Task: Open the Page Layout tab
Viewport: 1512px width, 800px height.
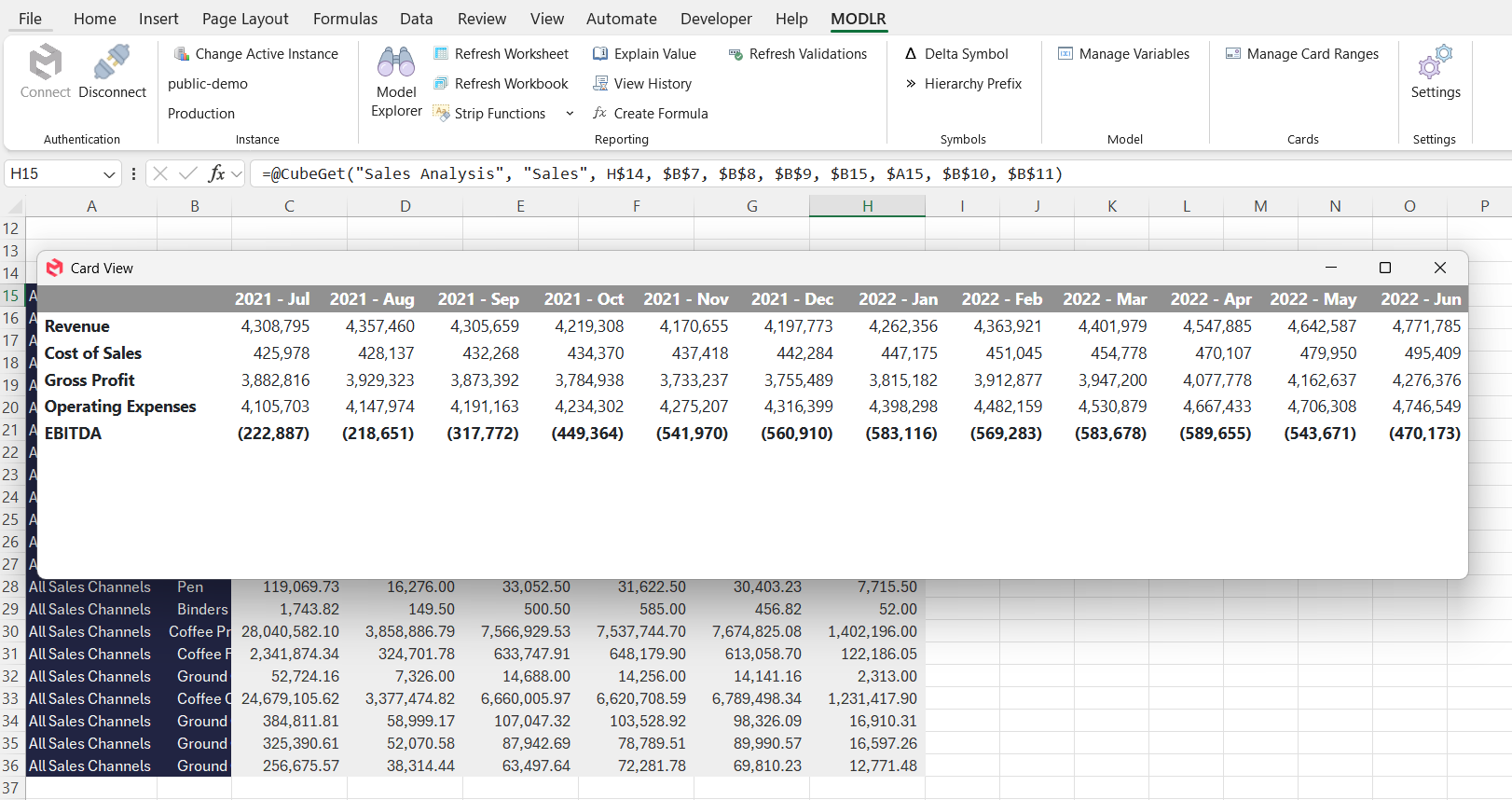Action: [245, 19]
